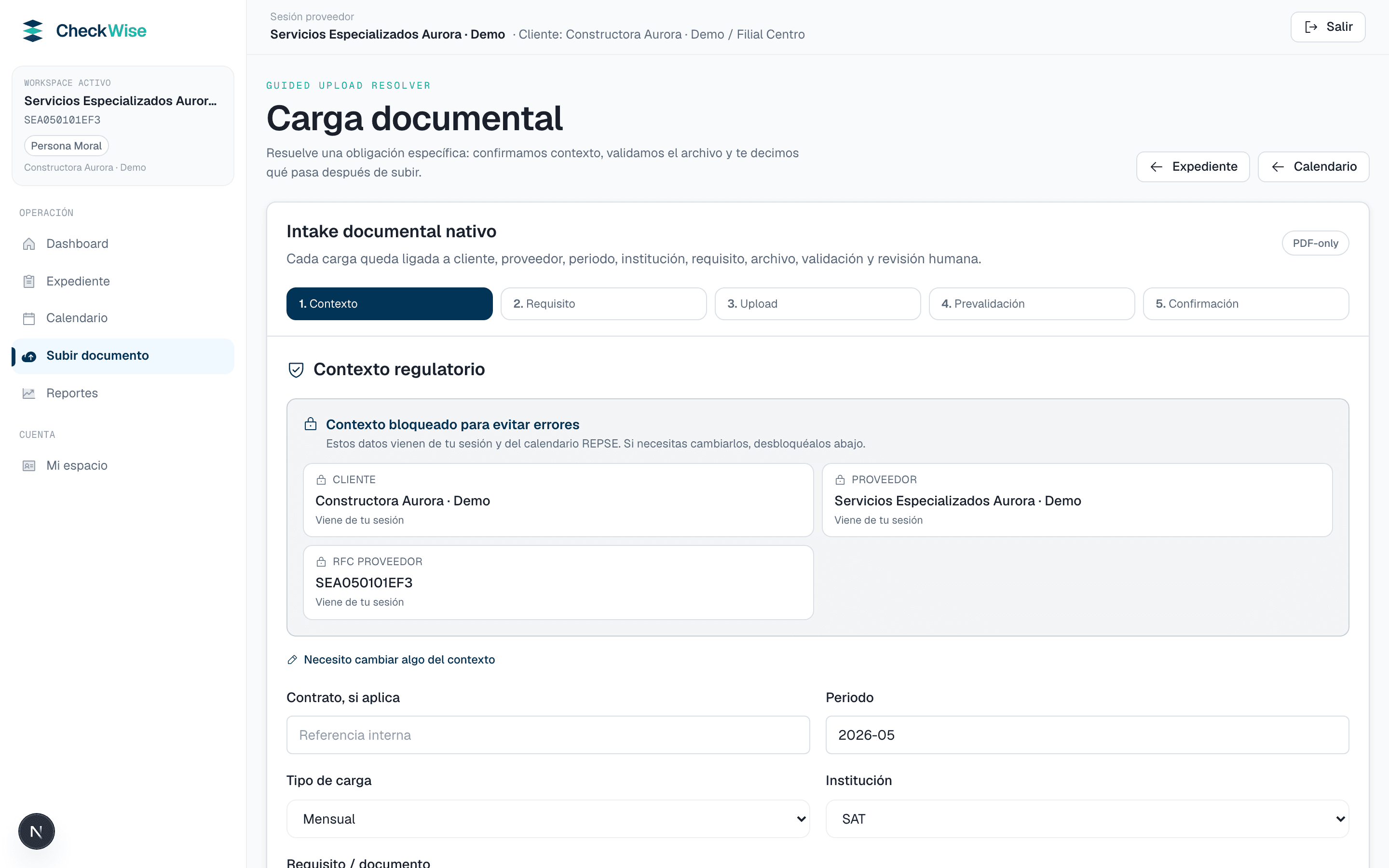The width and height of the screenshot is (1389, 868).
Task: Open Mi espacio account page
Action: [123, 465]
